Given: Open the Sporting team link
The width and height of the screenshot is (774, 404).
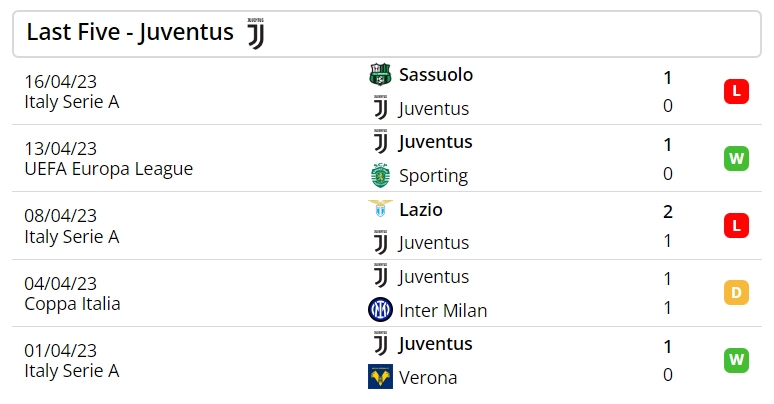Looking at the screenshot, I should point(433,176).
